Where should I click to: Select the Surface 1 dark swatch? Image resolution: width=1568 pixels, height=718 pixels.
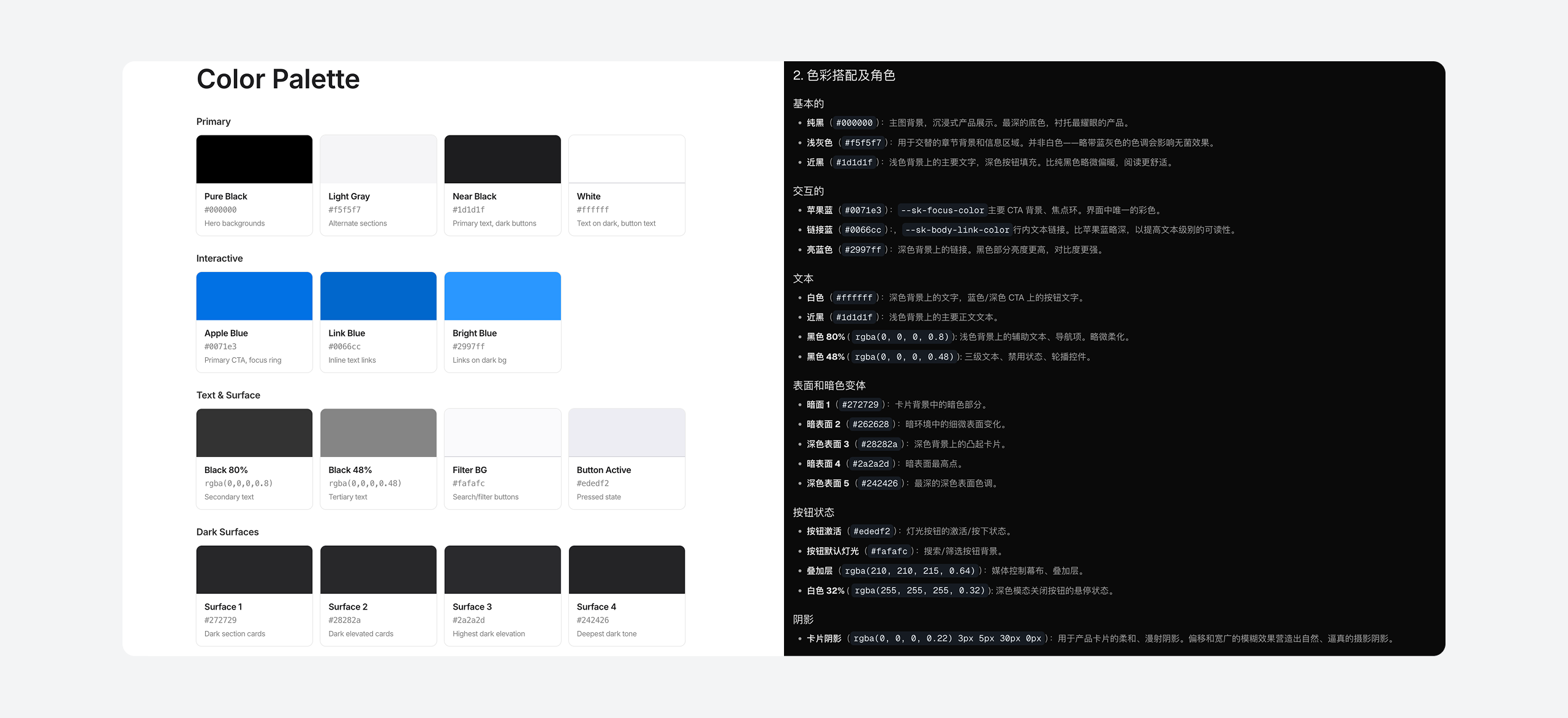click(x=254, y=570)
